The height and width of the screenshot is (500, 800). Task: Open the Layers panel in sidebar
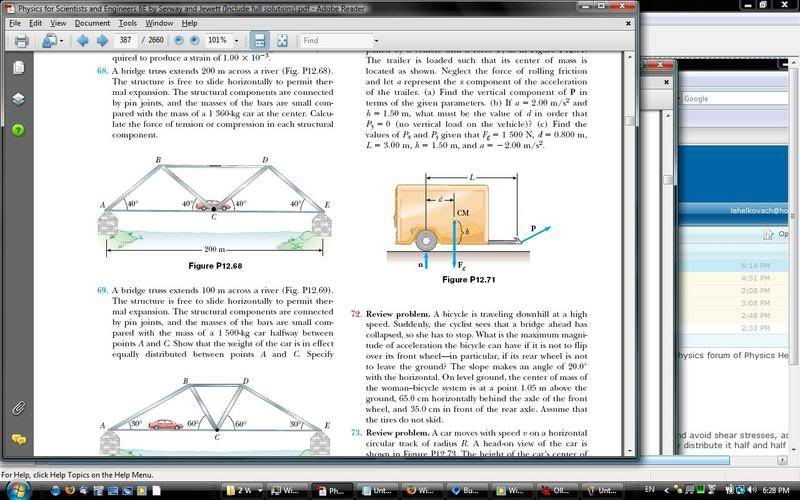(18, 99)
